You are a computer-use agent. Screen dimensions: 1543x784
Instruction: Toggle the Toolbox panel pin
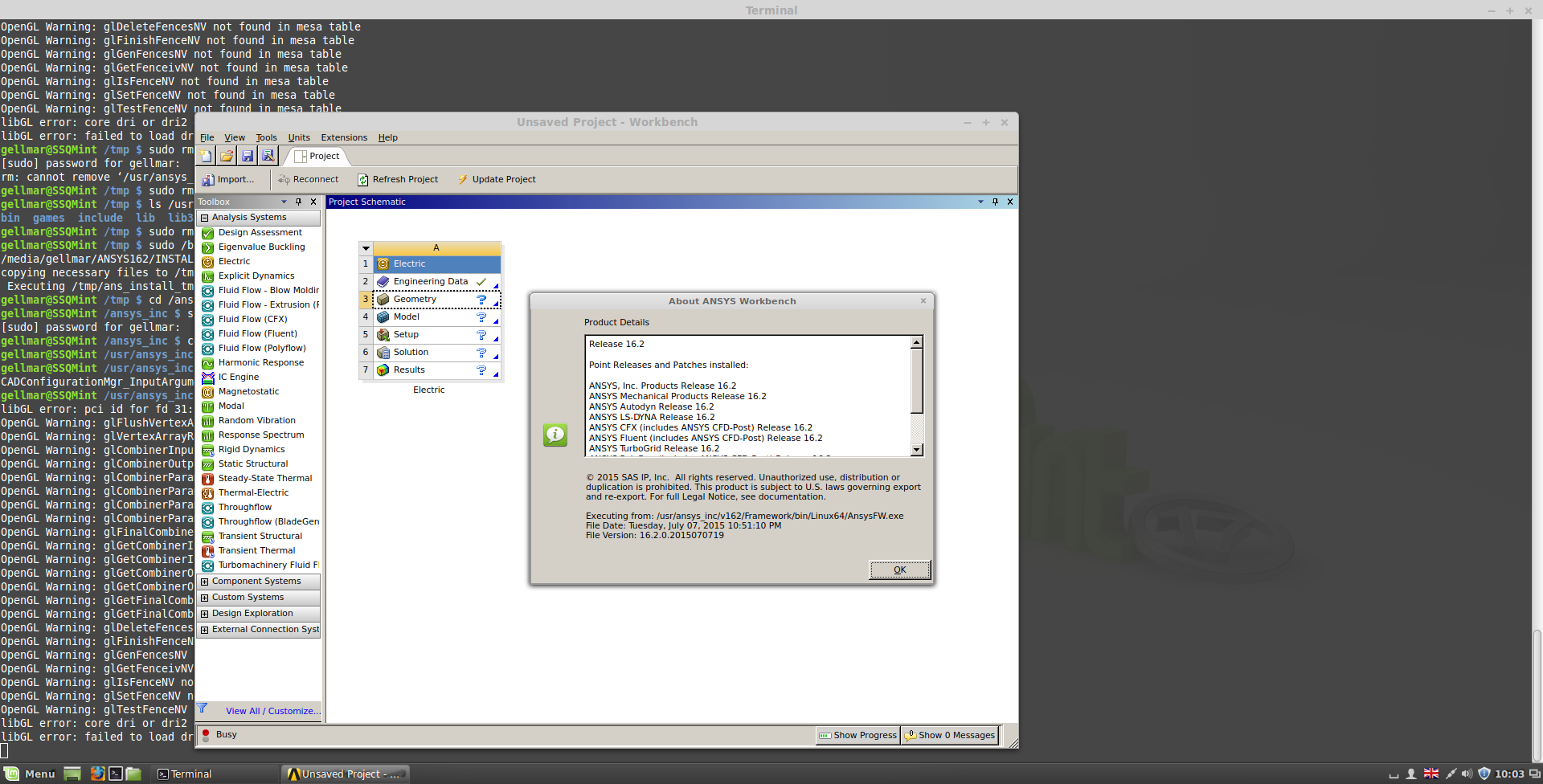pos(298,202)
